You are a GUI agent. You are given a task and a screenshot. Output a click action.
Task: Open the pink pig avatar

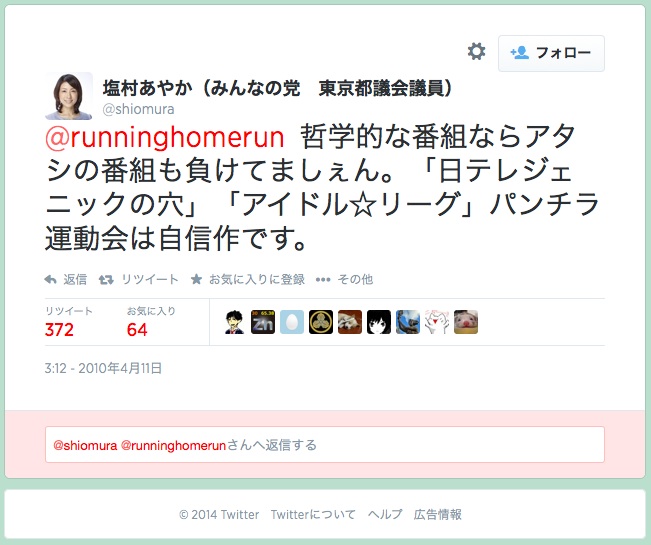466,322
